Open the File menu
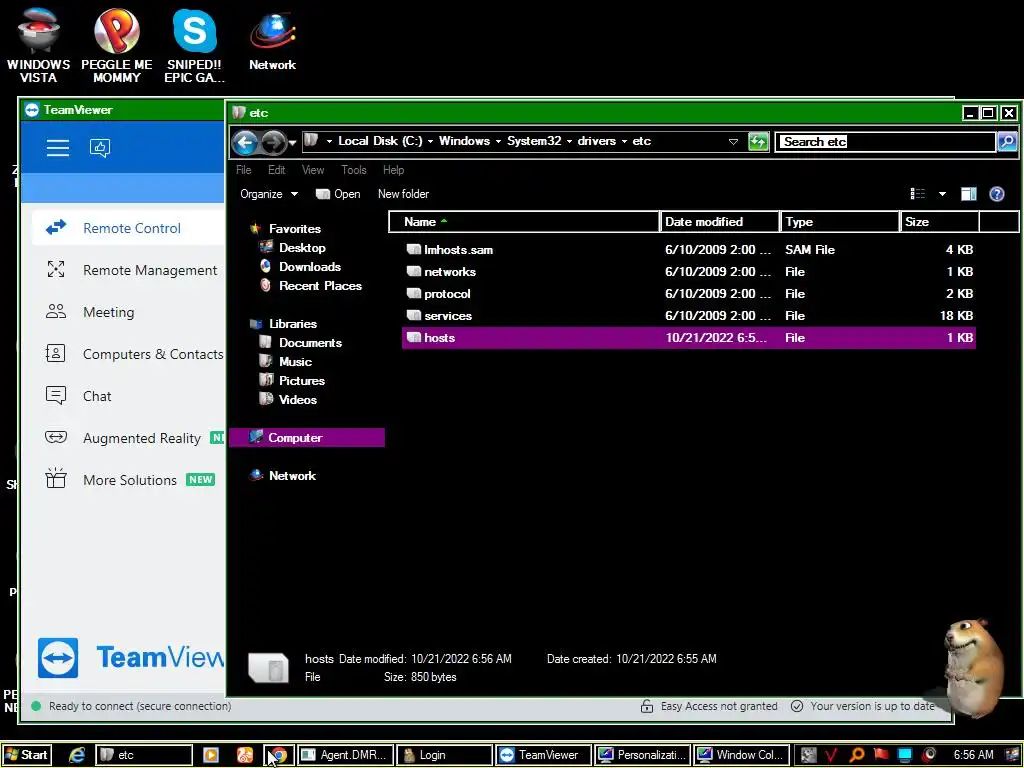 (x=244, y=170)
